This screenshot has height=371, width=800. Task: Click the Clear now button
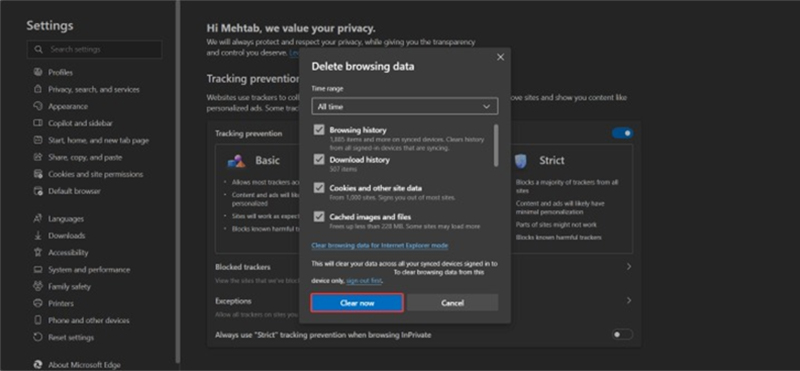[x=357, y=303]
